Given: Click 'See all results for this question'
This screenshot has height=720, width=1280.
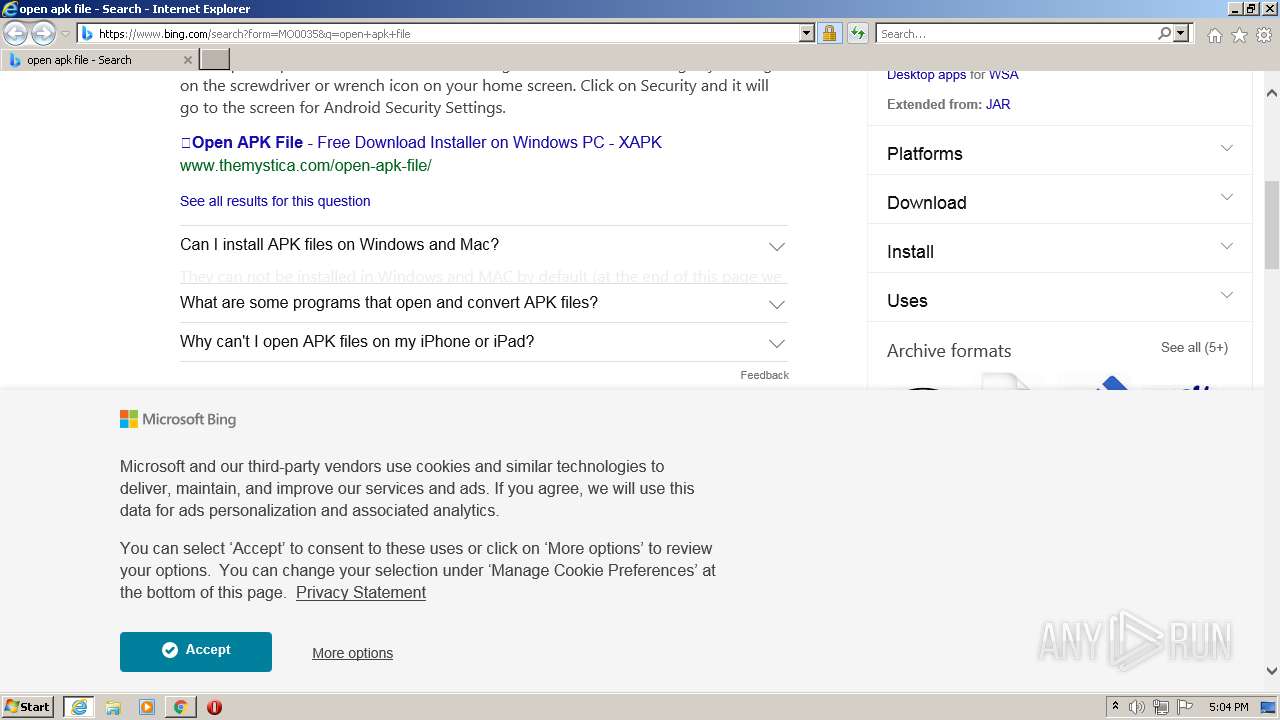Looking at the screenshot, I should pyautogui.click(x=275, y=201).
